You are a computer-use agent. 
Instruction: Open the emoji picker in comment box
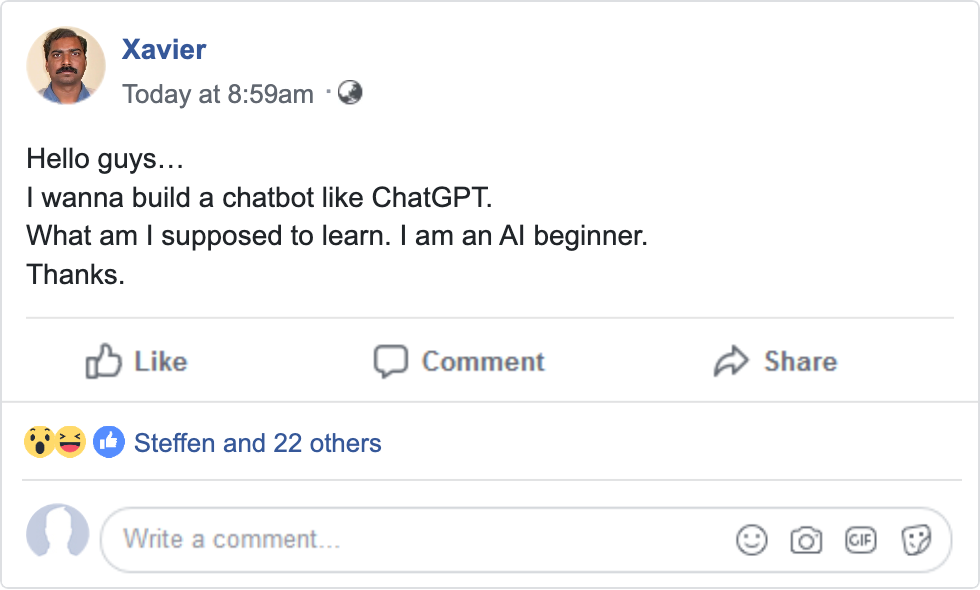[x=751, y=540]
